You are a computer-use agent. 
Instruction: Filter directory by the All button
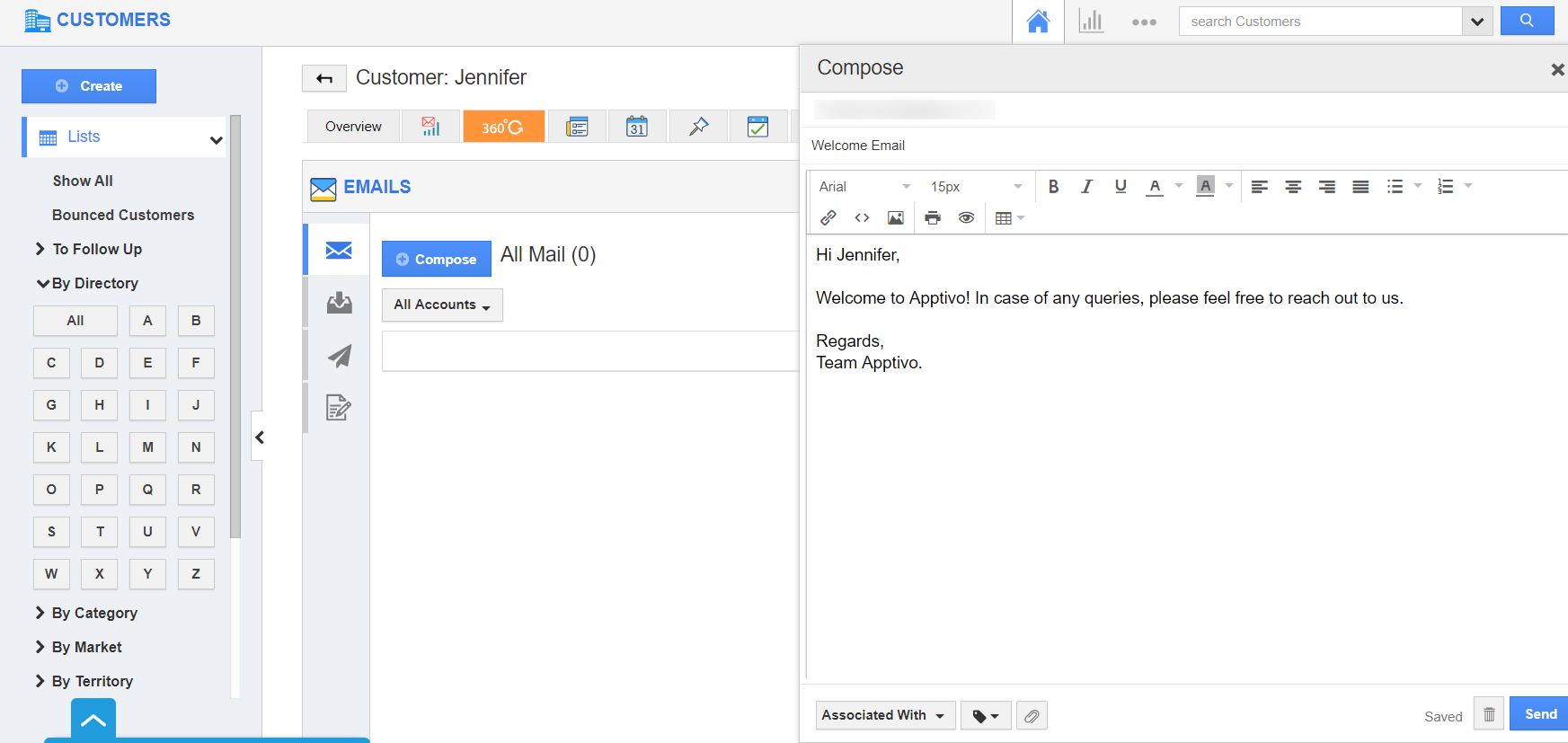[x=75, y=321]
